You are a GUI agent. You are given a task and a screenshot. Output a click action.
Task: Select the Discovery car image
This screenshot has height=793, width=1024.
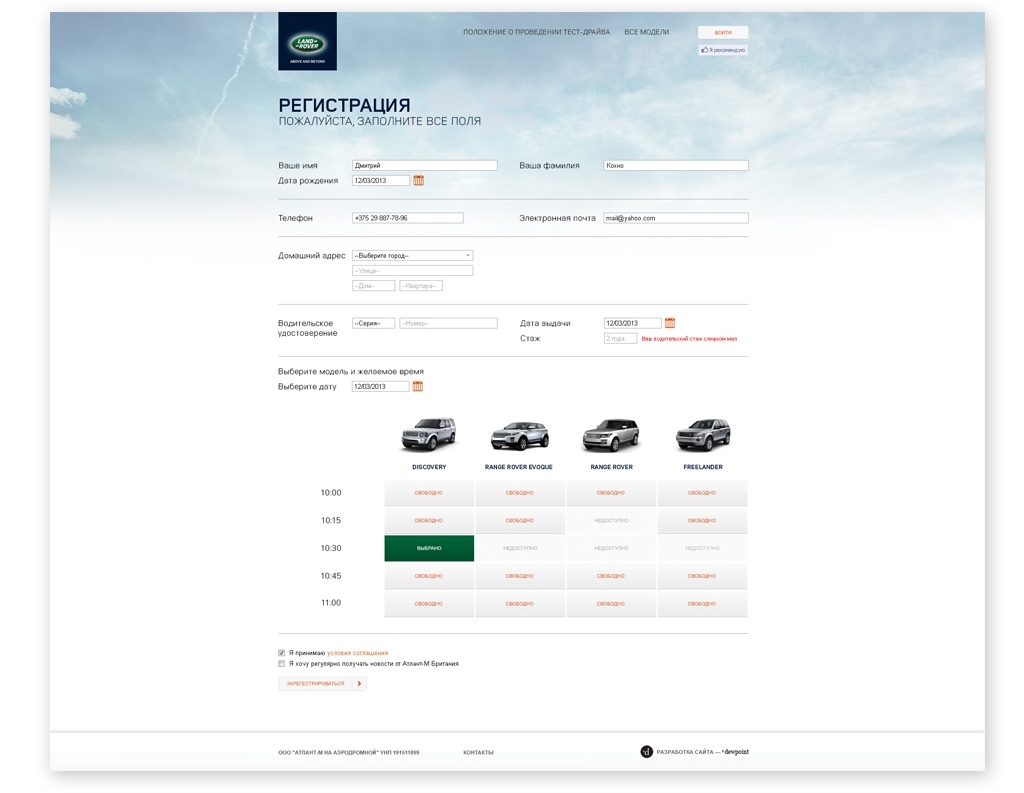pos(429,434)
